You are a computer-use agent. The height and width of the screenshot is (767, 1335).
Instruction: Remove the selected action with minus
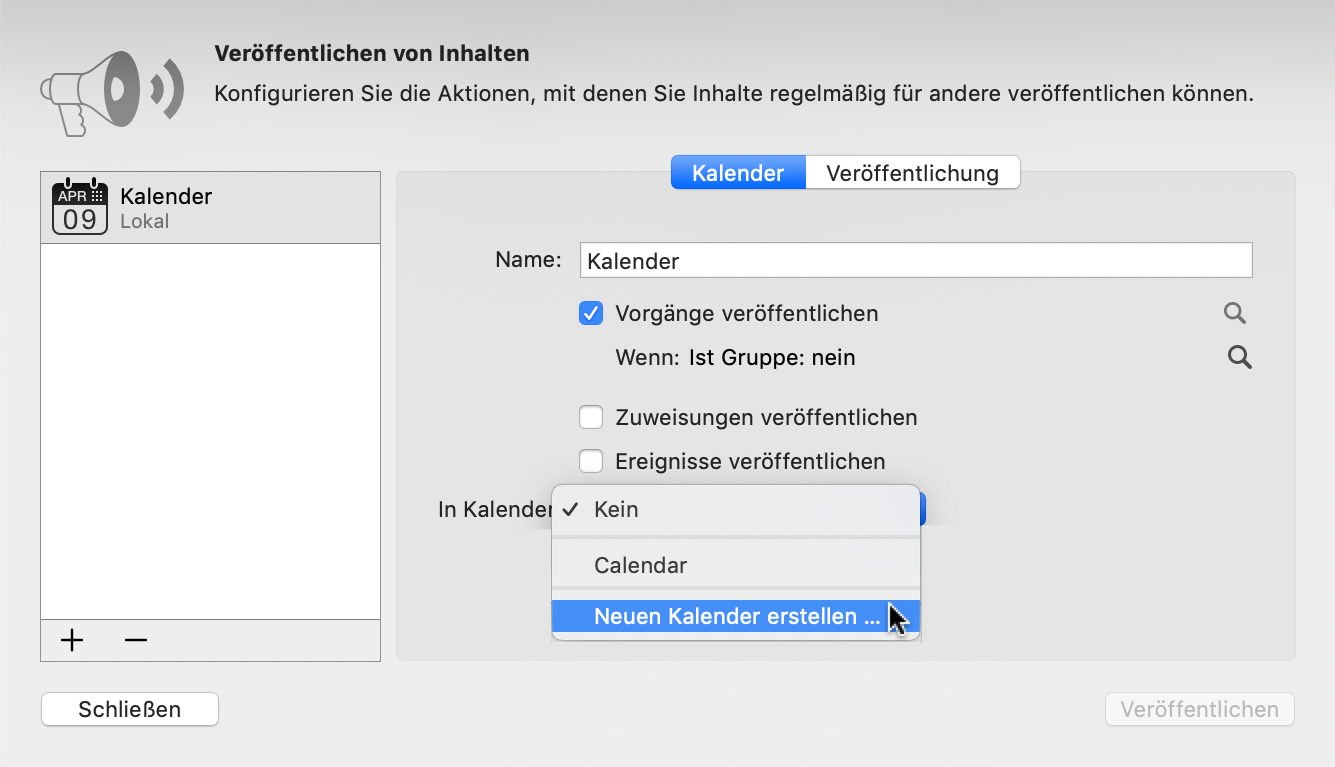(x=136, y=640)
